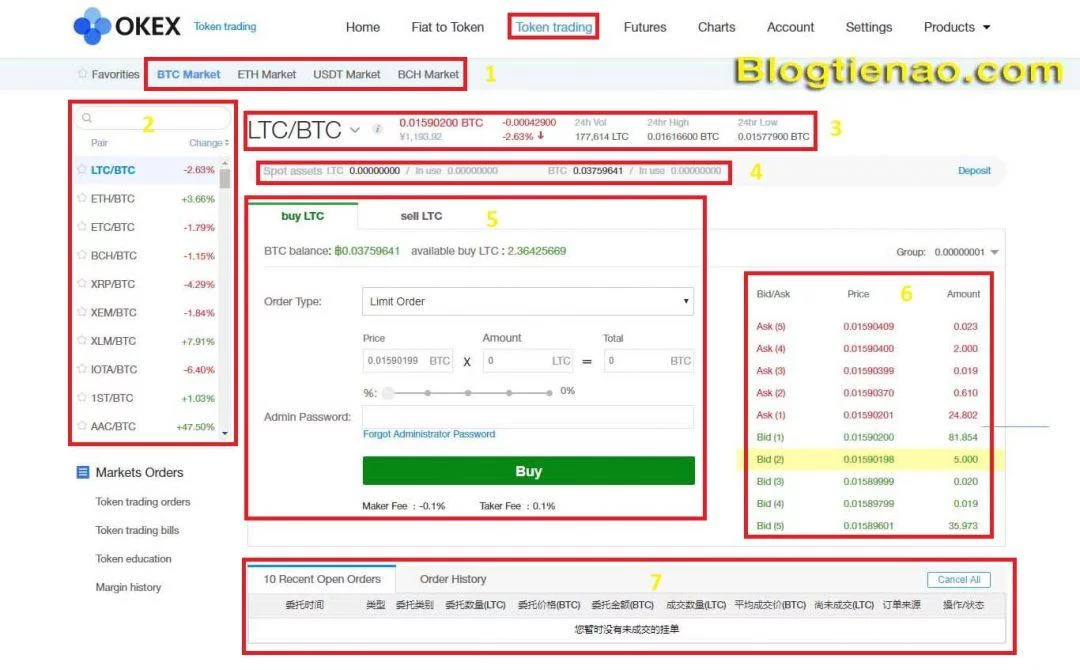Open the Home menu item
This screenshot has width=1080, height=670.
pyautogui.click(x=362, y=27)
